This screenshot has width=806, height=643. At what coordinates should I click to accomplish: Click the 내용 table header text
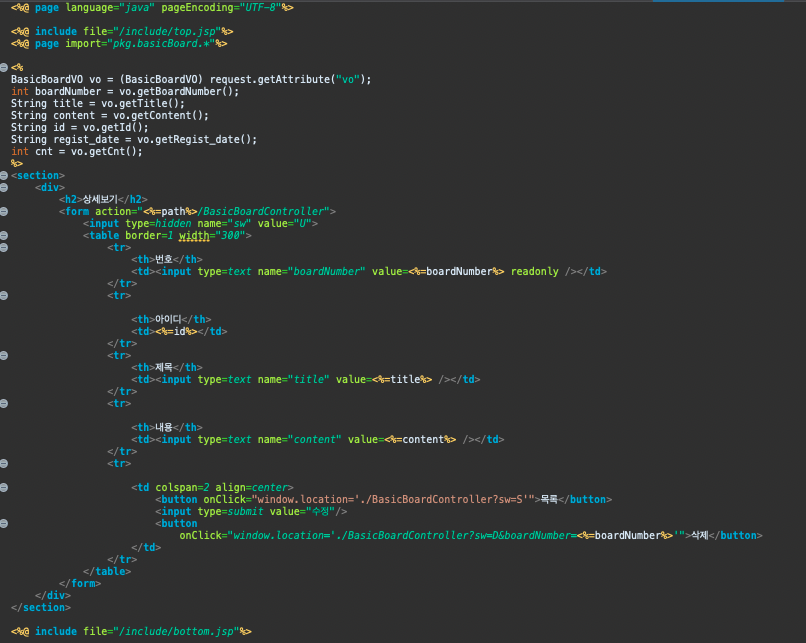[163, 428]
